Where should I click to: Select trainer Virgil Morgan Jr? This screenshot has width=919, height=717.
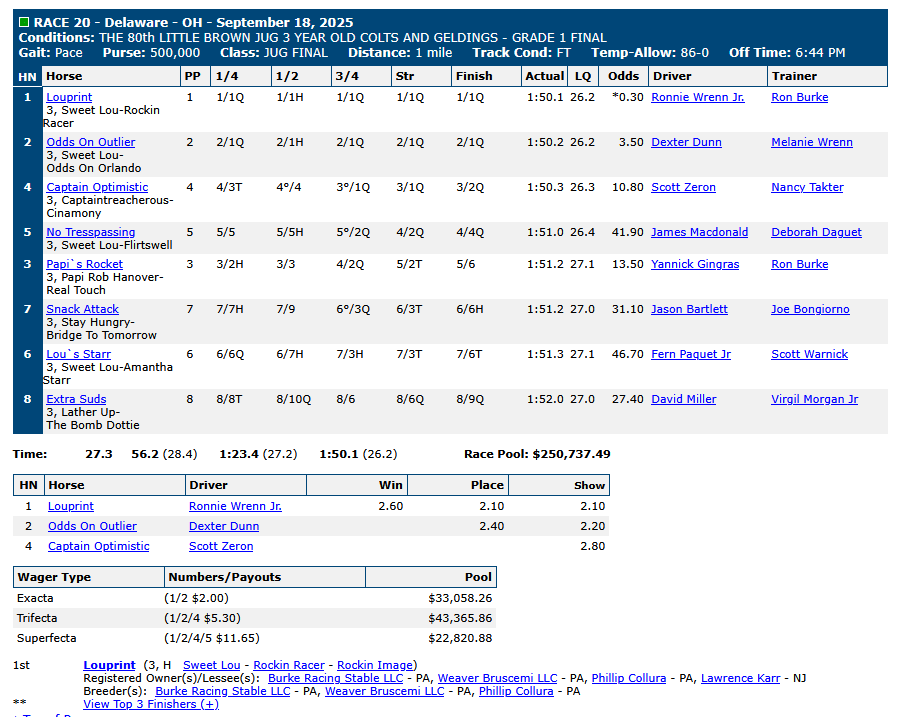(814, 399)
